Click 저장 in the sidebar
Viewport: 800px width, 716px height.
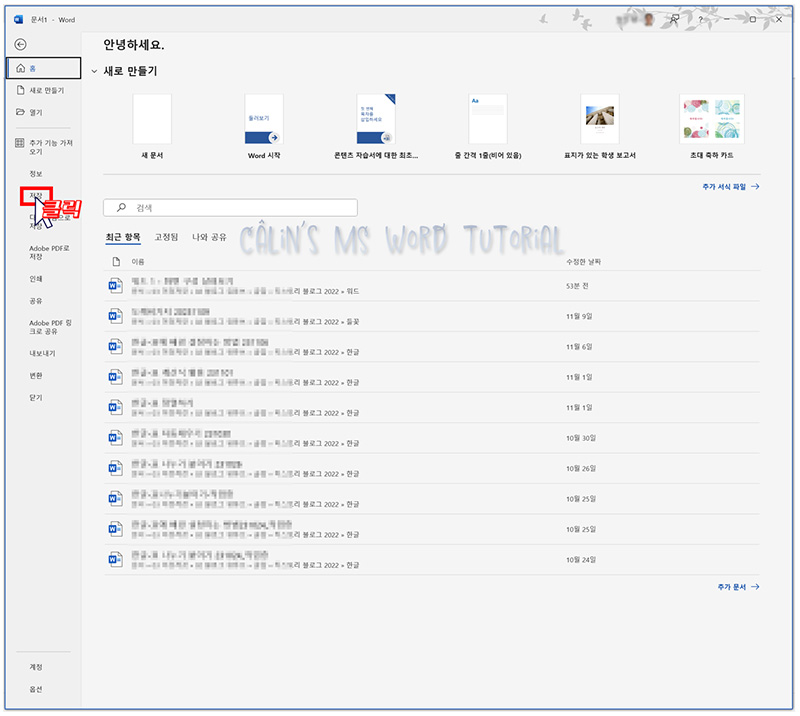36,195
